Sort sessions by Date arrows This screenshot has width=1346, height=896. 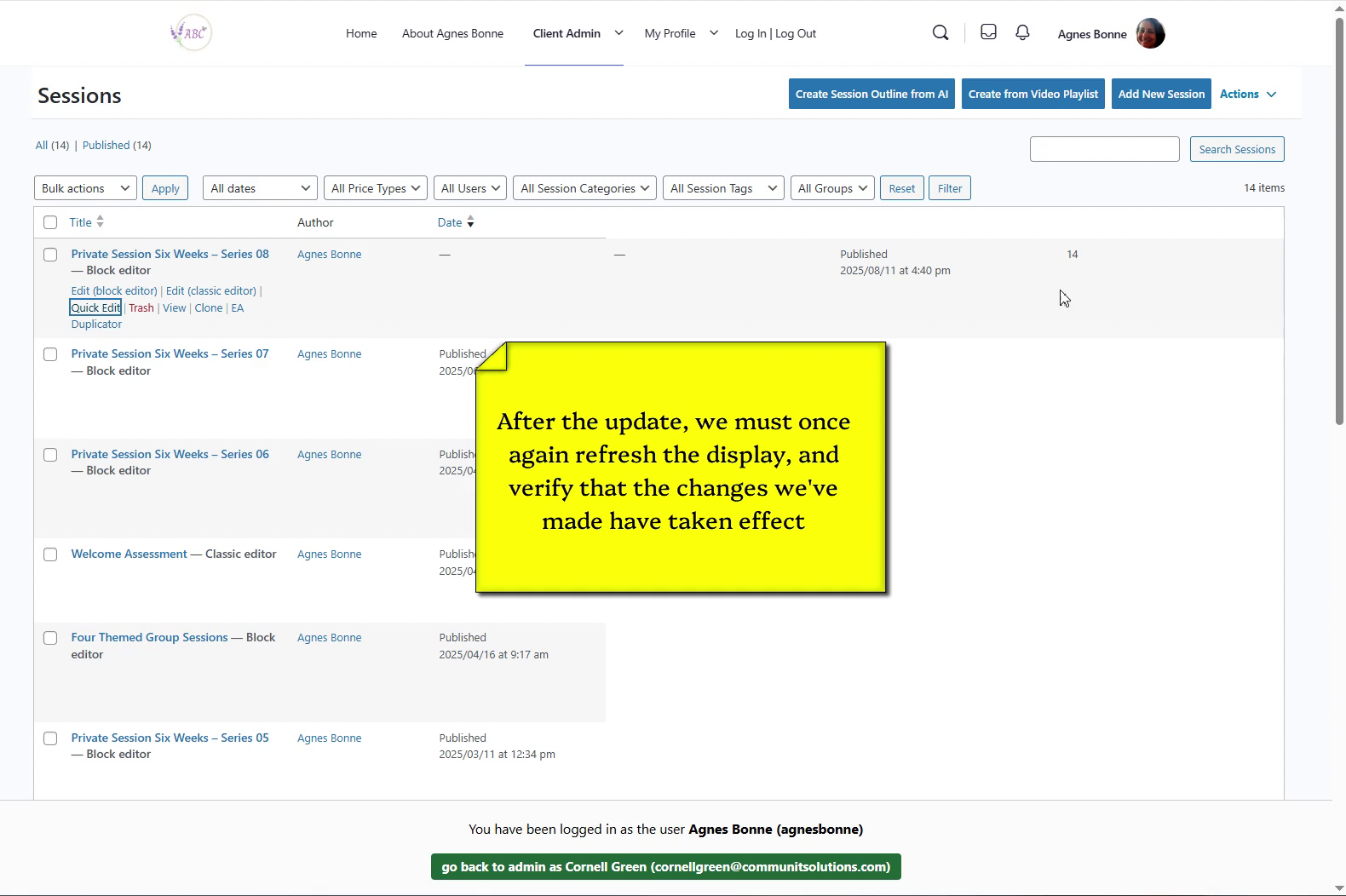point(470,222)
